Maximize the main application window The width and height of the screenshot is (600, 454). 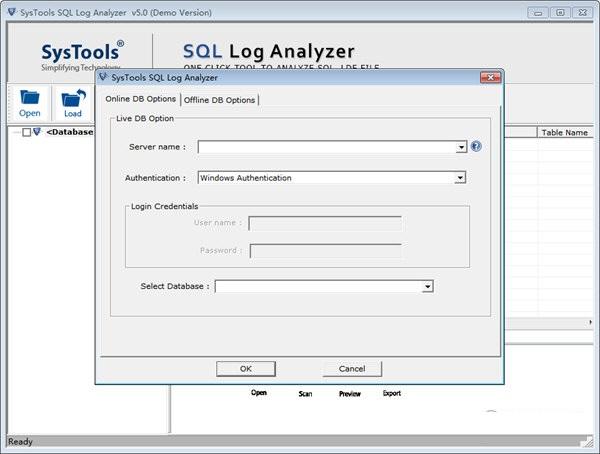[x=560, y=12]
